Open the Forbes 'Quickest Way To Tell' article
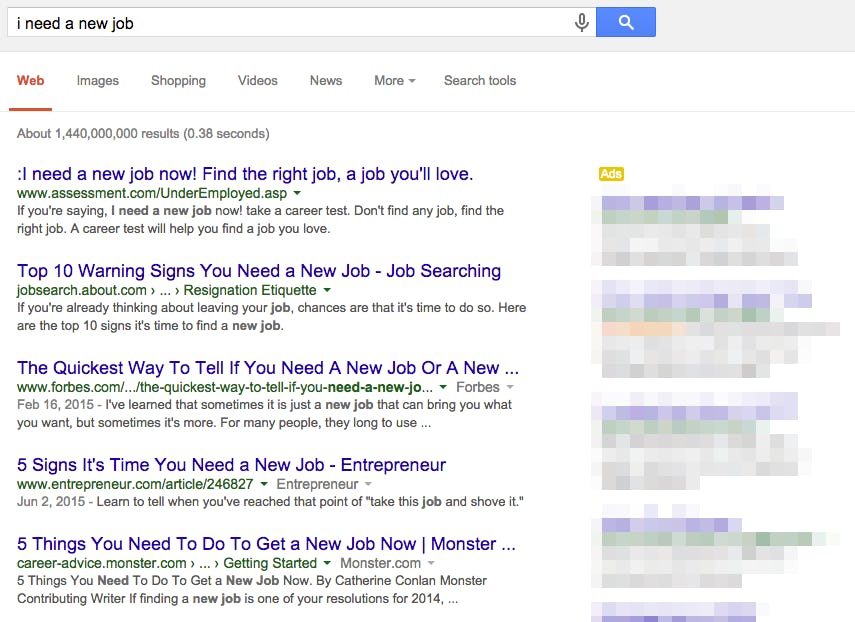 click(x=267, y=368)
